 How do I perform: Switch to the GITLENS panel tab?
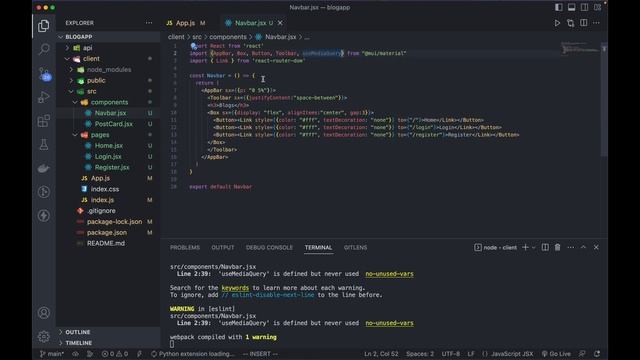point(356,247)
